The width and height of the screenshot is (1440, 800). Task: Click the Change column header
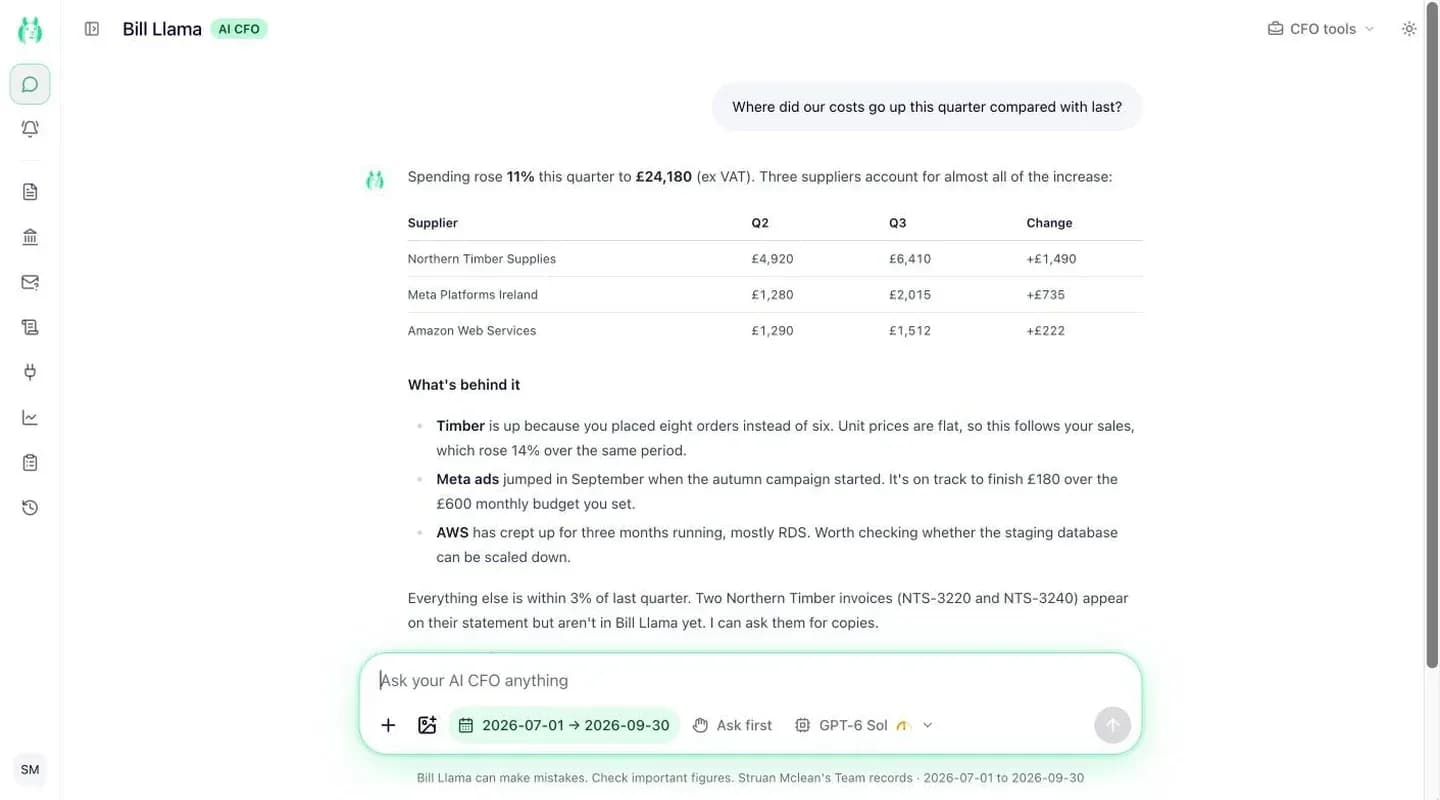tap(1049, 223)
